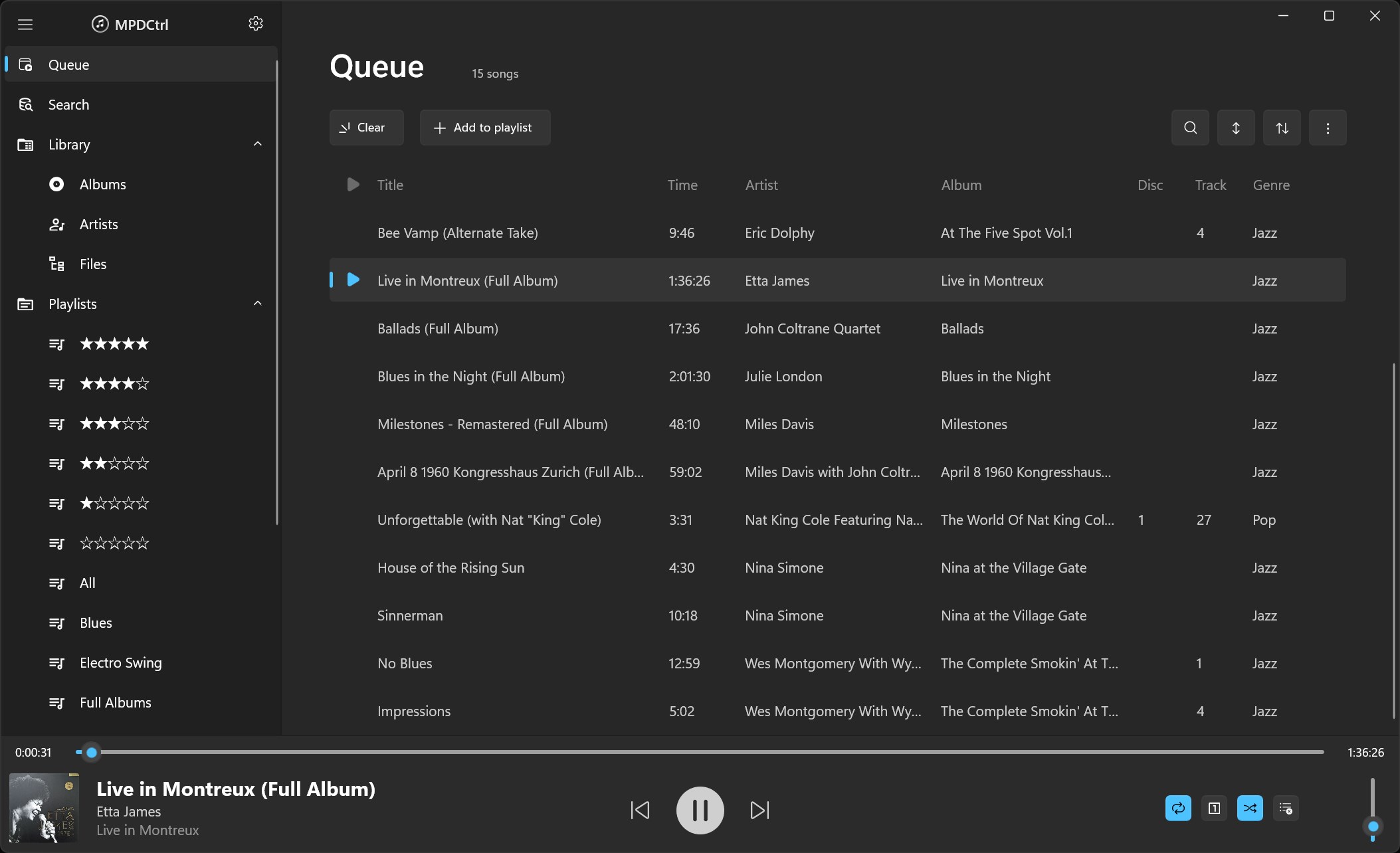This screenshot has width=1400, height=853.
Task: Open the All playlist
Action: click(x=141, y=583)
